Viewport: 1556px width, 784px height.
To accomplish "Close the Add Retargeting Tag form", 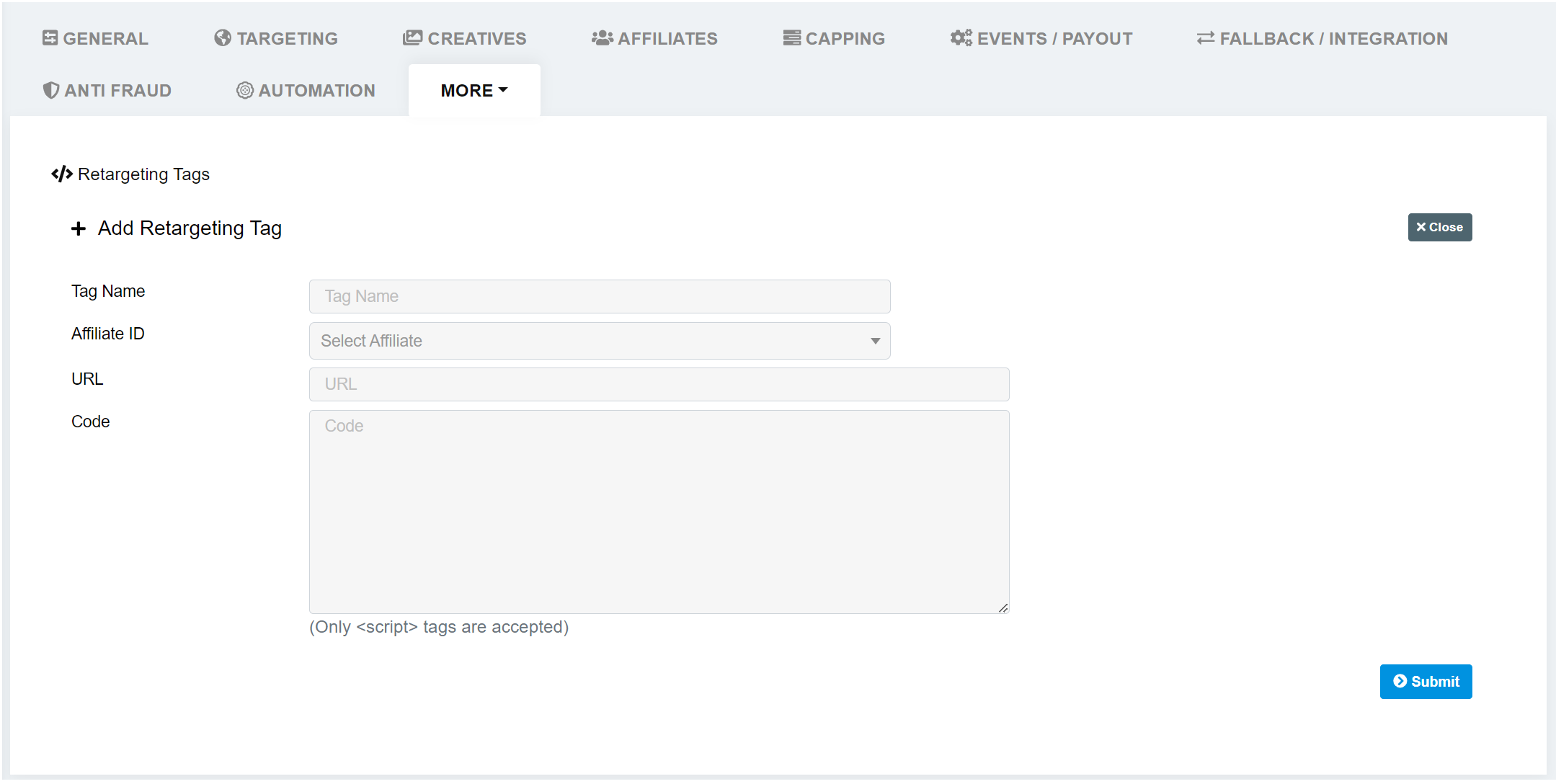I will pos(1439,227).
